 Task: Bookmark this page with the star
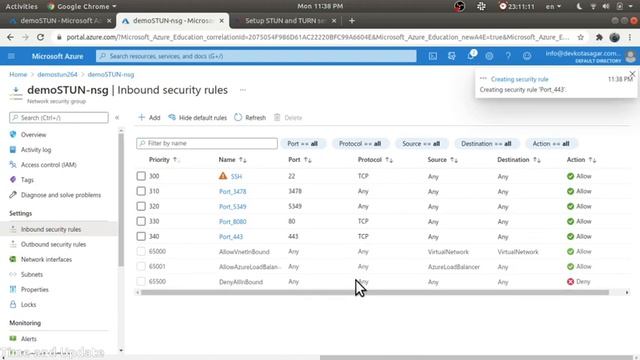click(580, 37)
